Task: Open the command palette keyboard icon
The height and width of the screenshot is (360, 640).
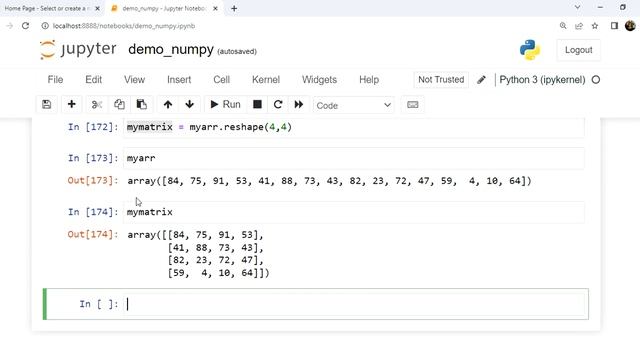Action: click(x=413, y=104)
